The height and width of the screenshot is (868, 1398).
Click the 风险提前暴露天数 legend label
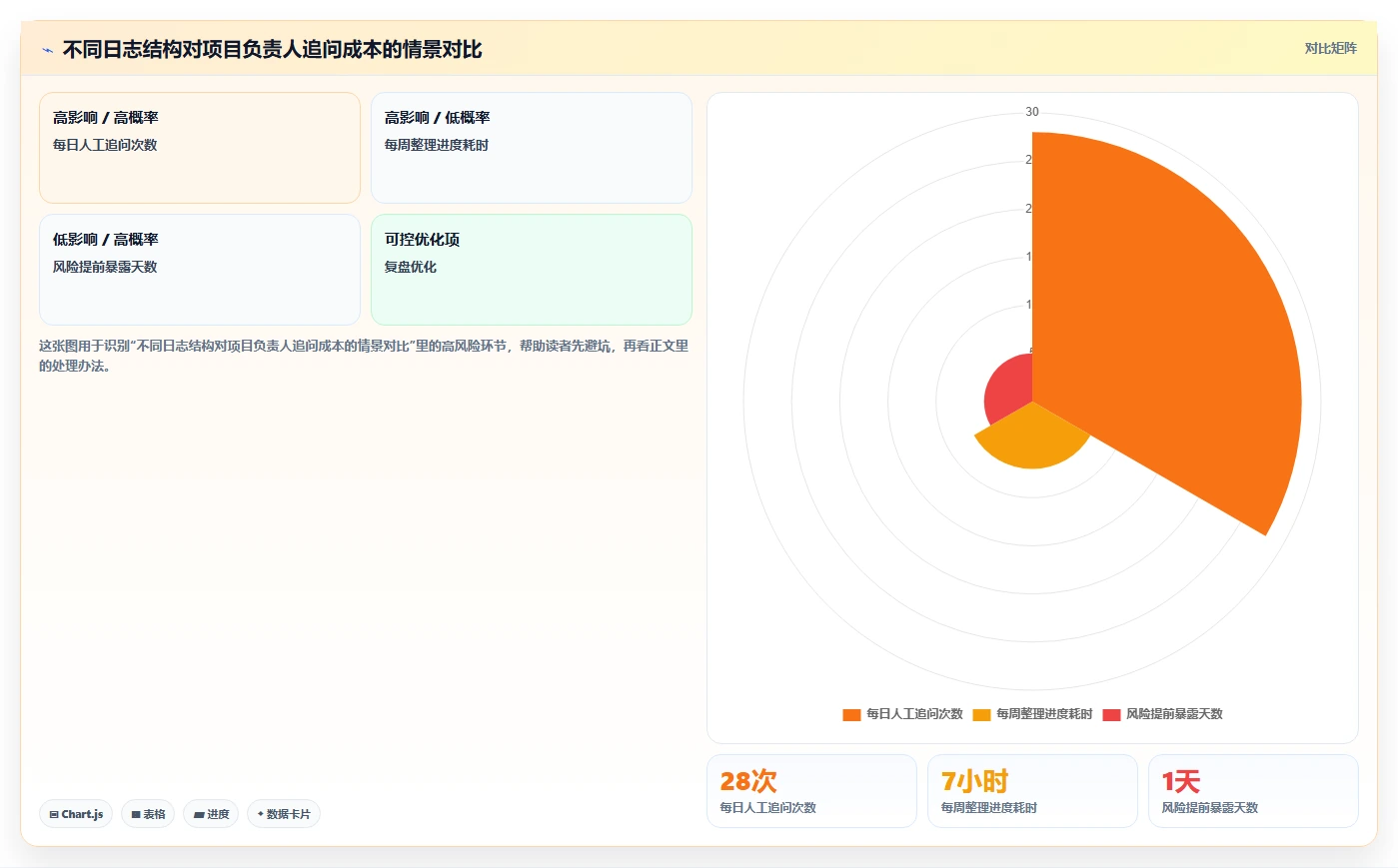coord(1174,714)
